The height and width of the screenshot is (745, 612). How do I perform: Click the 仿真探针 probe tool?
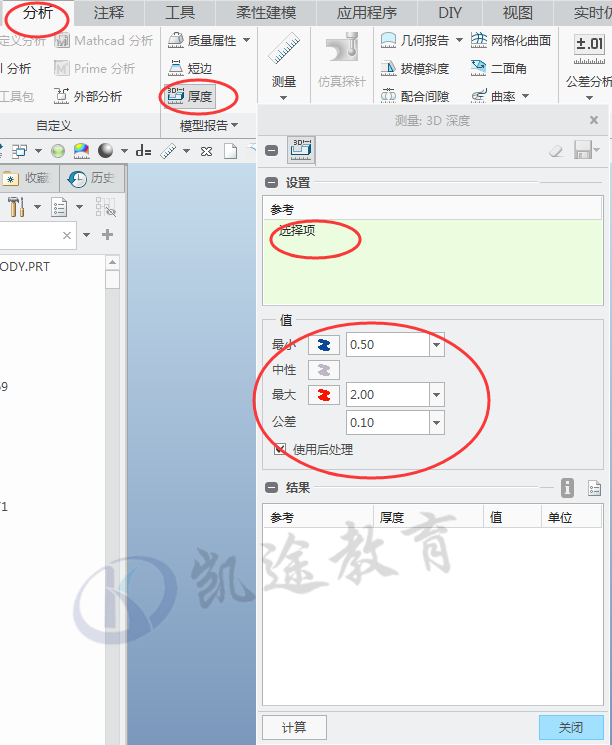click(x=342, y=59)
